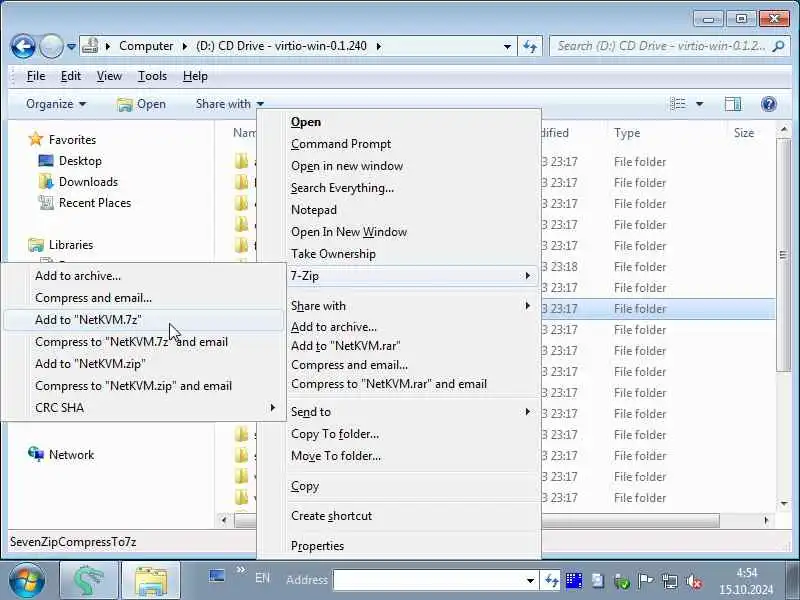The height and width of the screenshot is (600, 800).
Task: Click the scroll down arrow of file list
Action: tap(784, 504)
